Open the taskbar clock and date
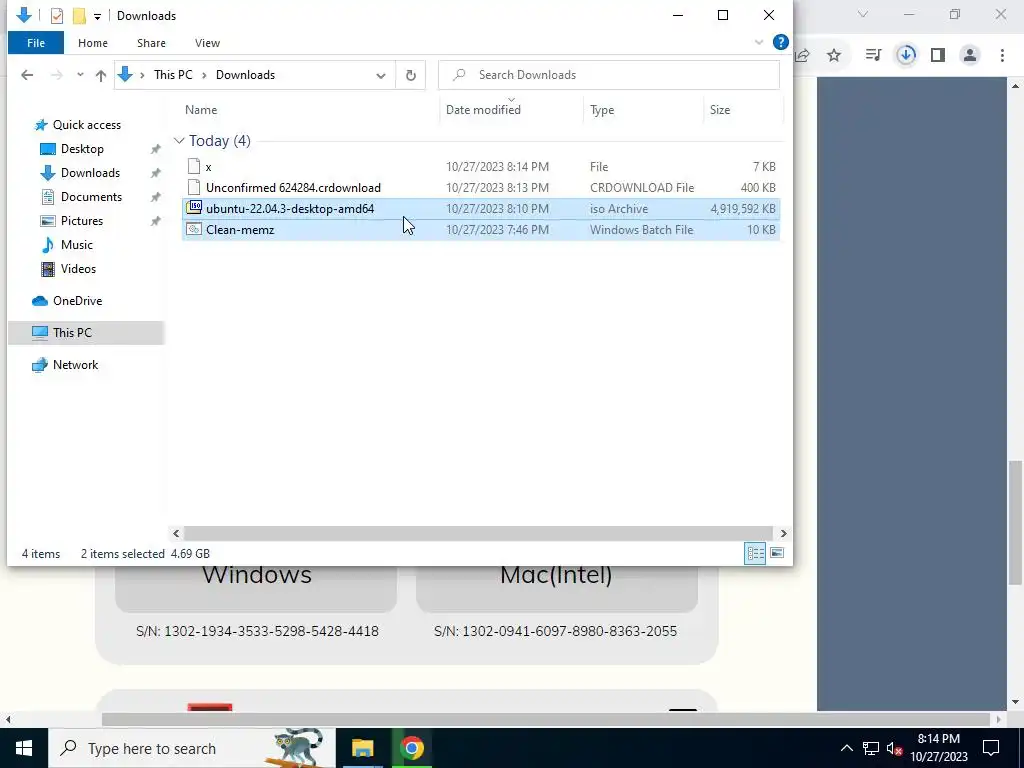Image resolution: width=1024 pixels, height=768 pixels. 938,748
